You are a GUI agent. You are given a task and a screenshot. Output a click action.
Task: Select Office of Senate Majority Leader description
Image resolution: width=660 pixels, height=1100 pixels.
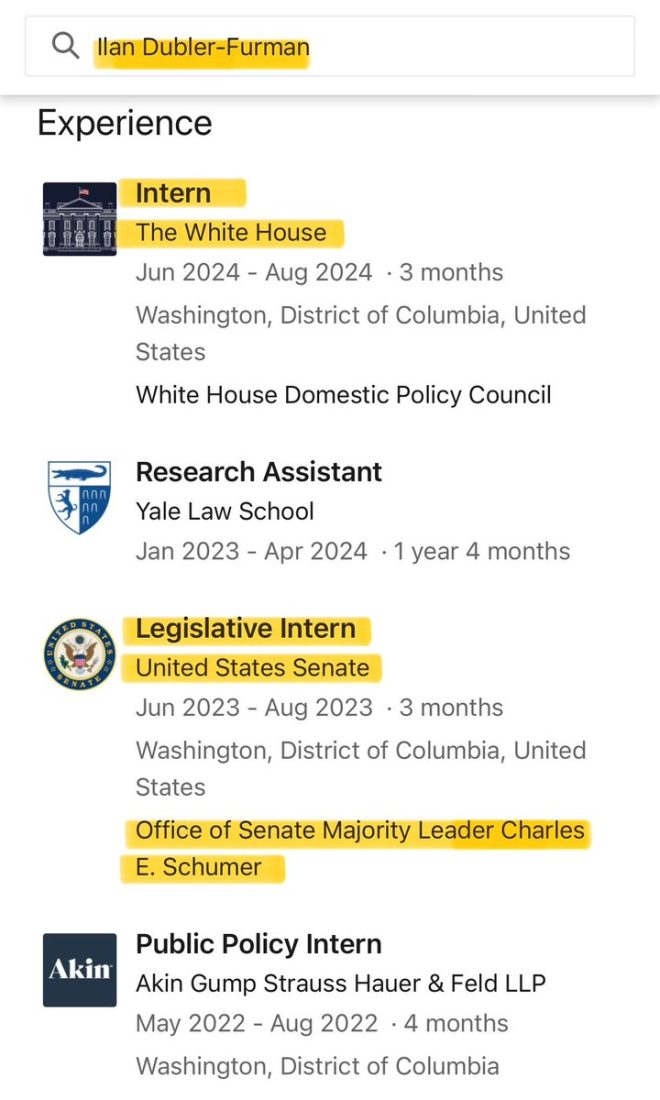(x=360, y=848)
